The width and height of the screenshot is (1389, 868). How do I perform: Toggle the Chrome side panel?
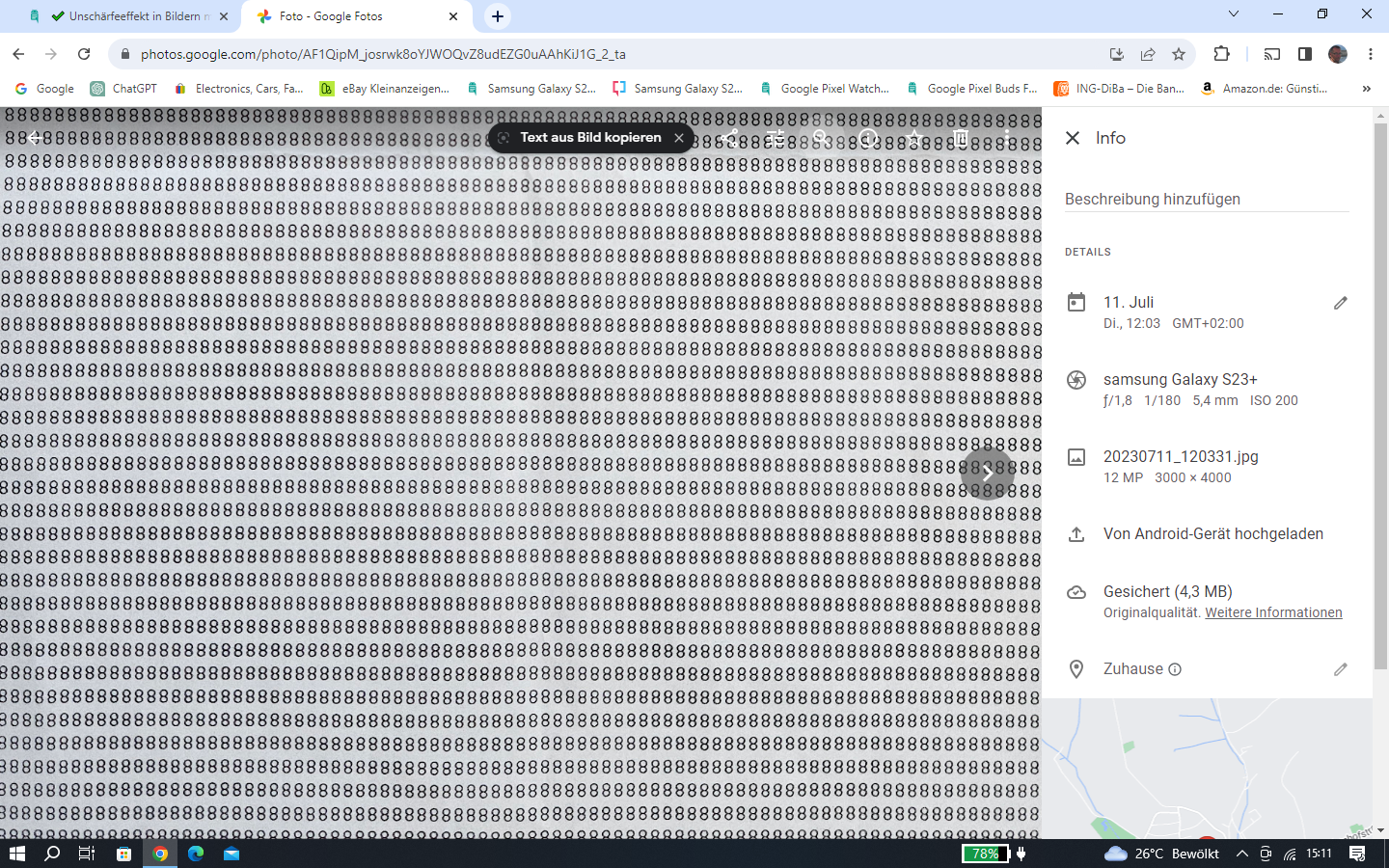[1305, 54]
